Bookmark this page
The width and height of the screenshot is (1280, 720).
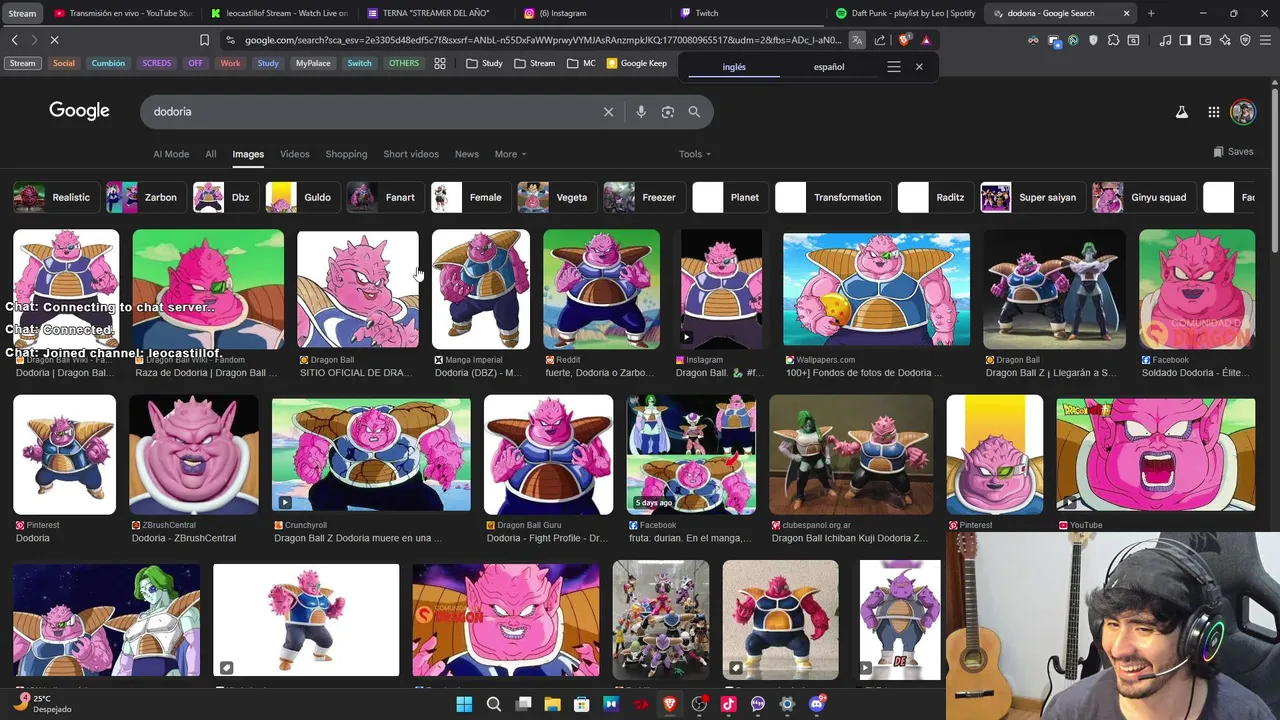point(204,40)
